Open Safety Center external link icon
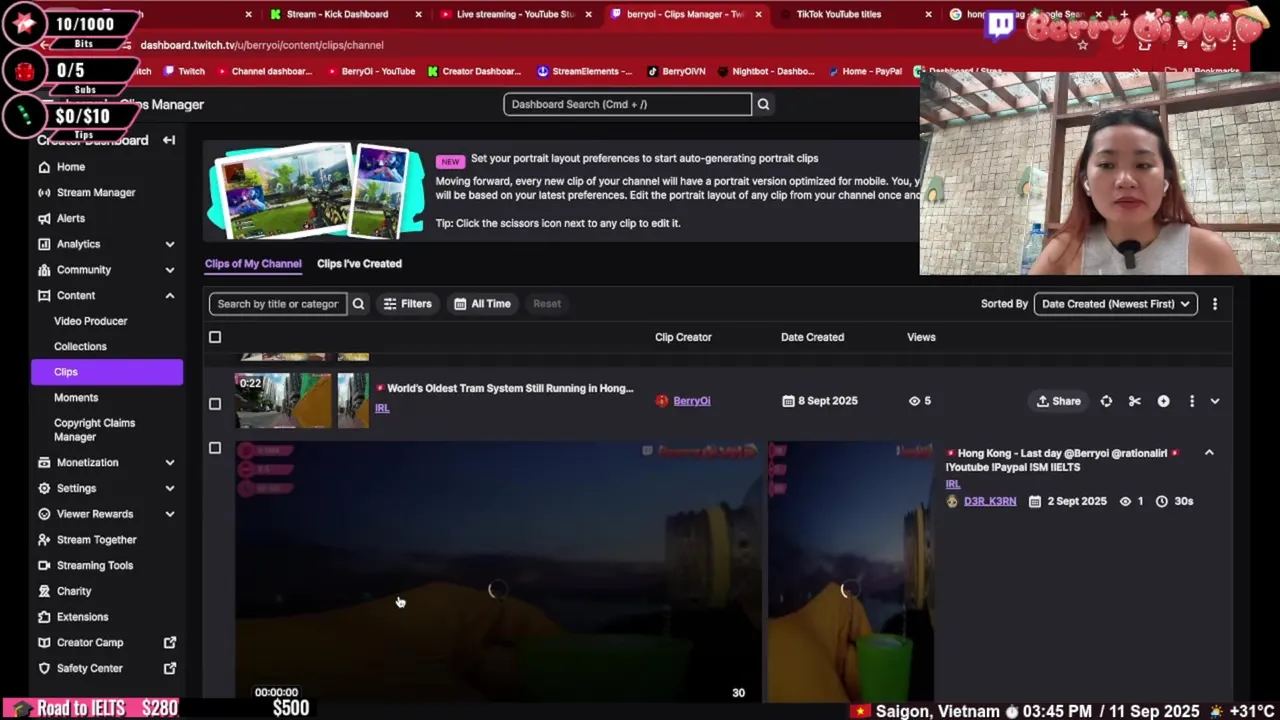The width and height of the screenshot is (1280, 720). [x=170, y=668]
